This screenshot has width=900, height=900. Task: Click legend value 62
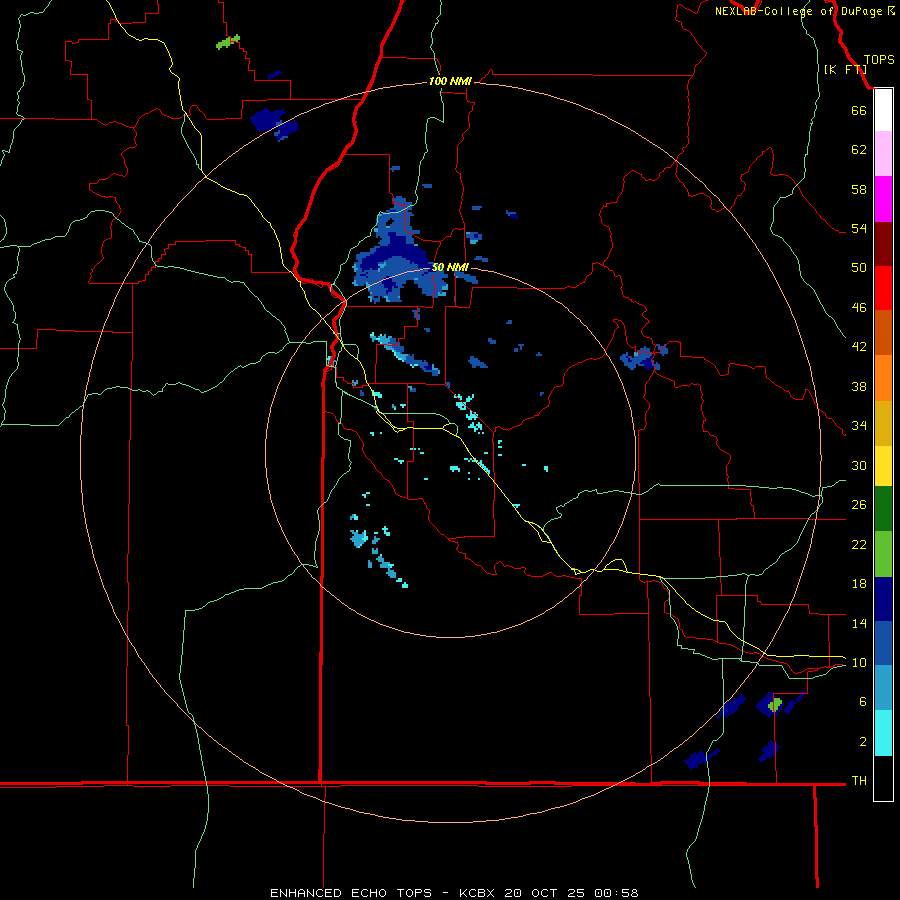(859, 150)
